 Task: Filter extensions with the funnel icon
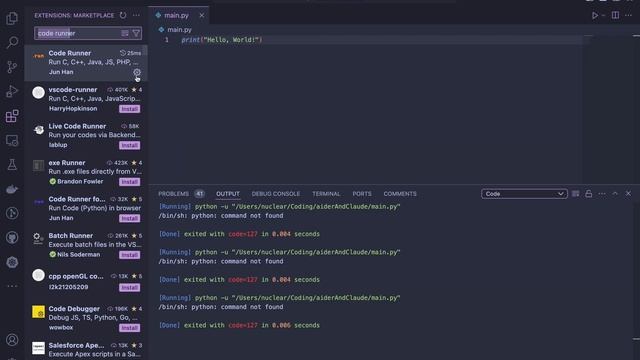pyautogui.click(x=136, y=33)
